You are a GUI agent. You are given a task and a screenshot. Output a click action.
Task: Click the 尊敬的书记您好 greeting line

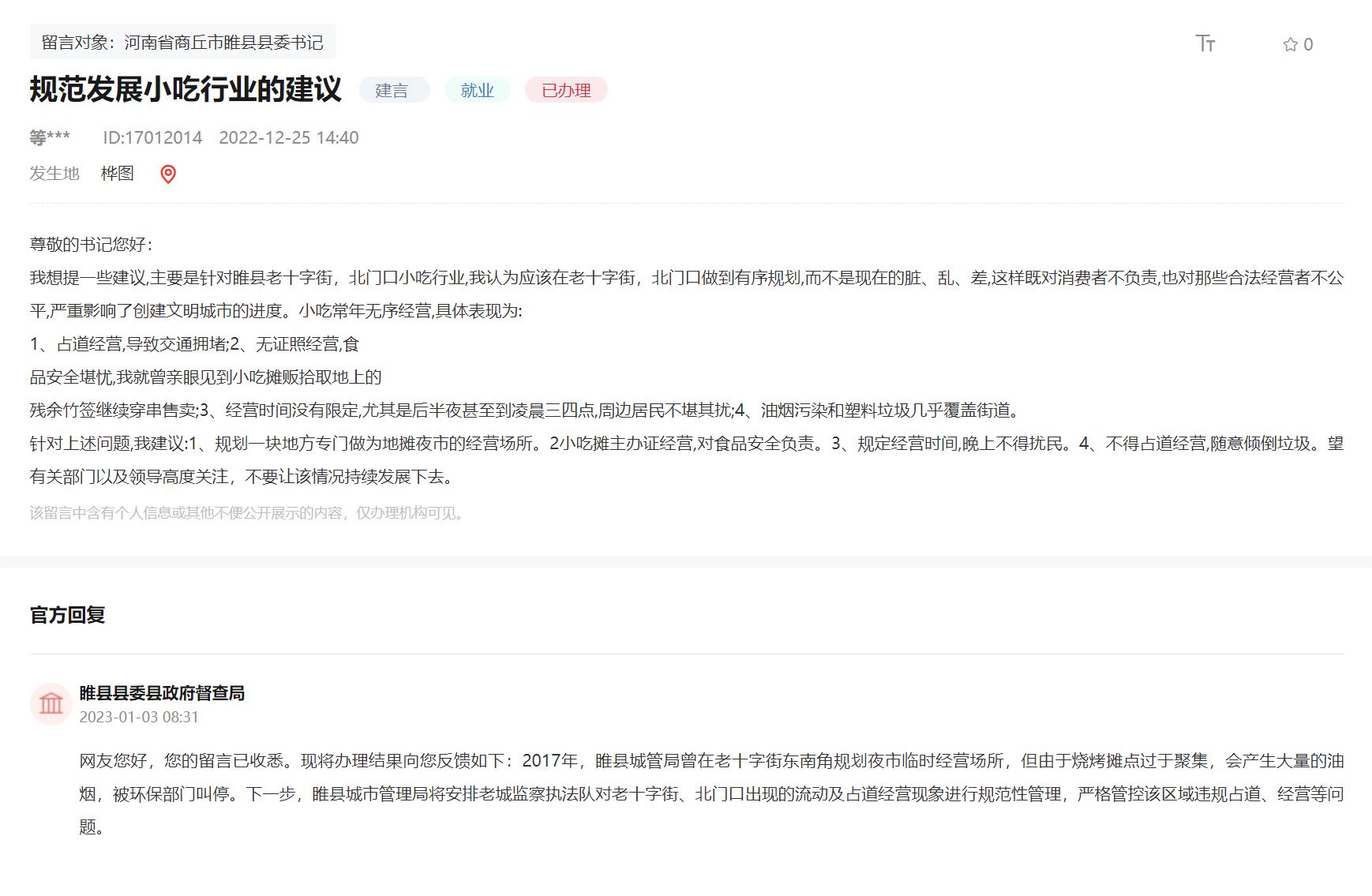click(92, 245)
